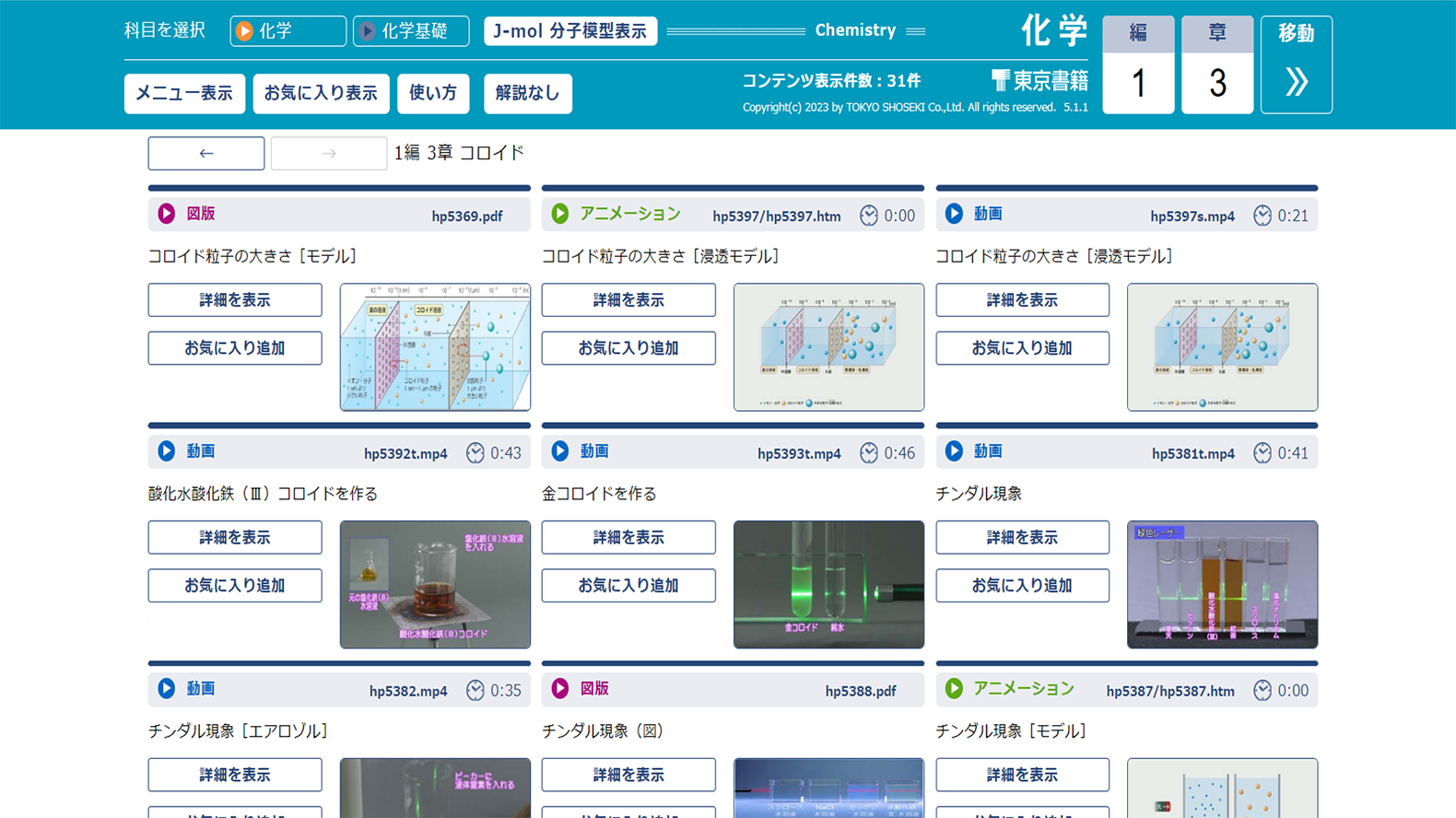Open J-mol 分子模型表示

coord(570,31)
